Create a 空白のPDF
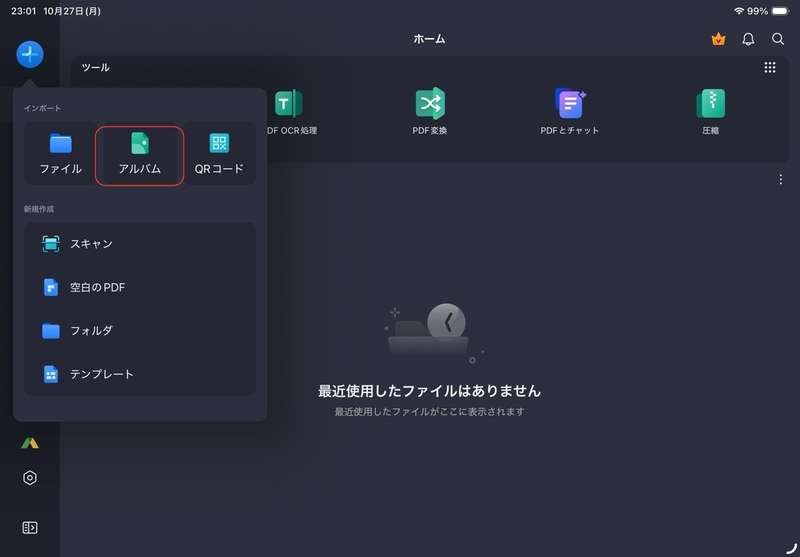 point(140,287)
